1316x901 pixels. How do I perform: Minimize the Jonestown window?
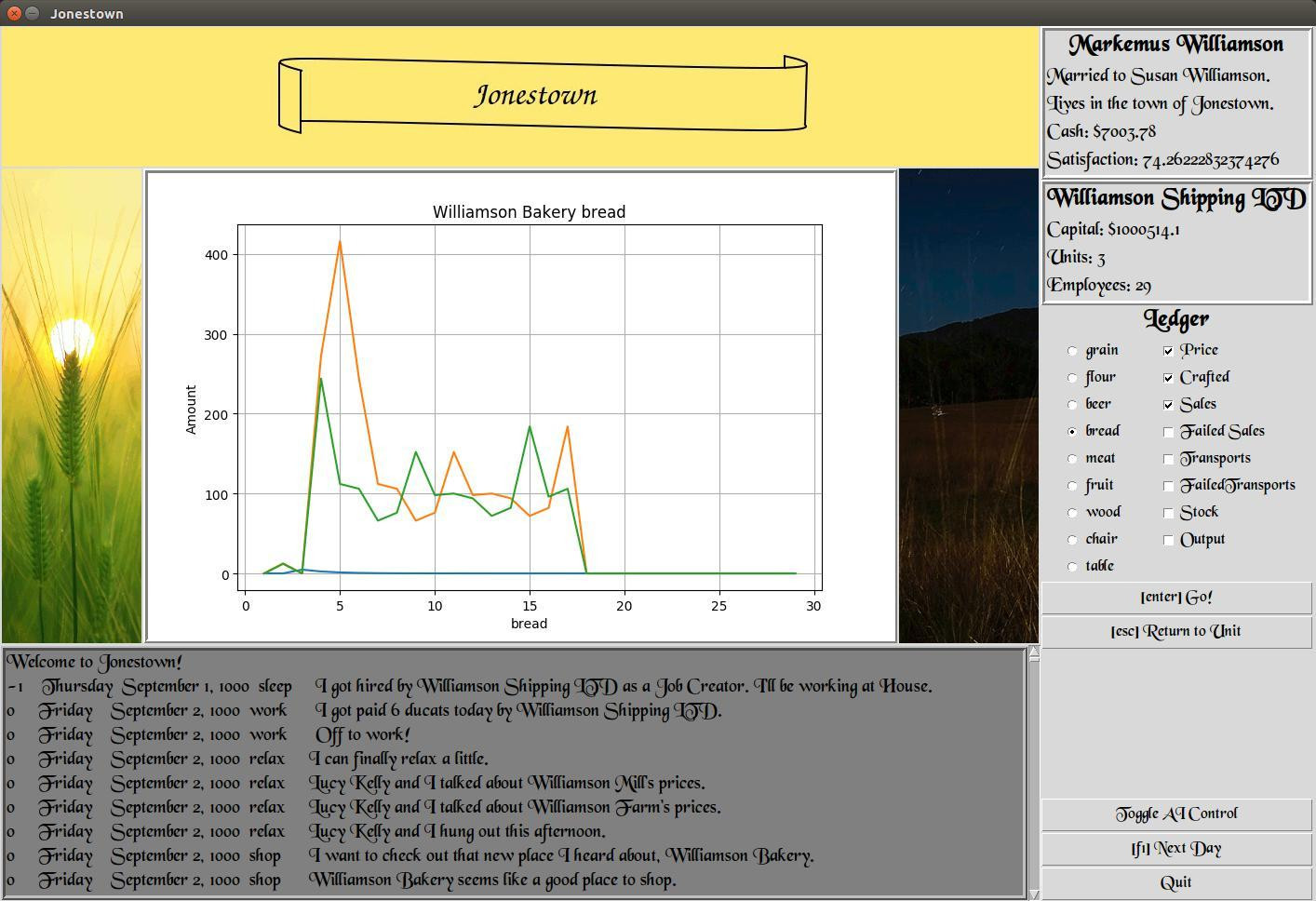click(32, 13)
